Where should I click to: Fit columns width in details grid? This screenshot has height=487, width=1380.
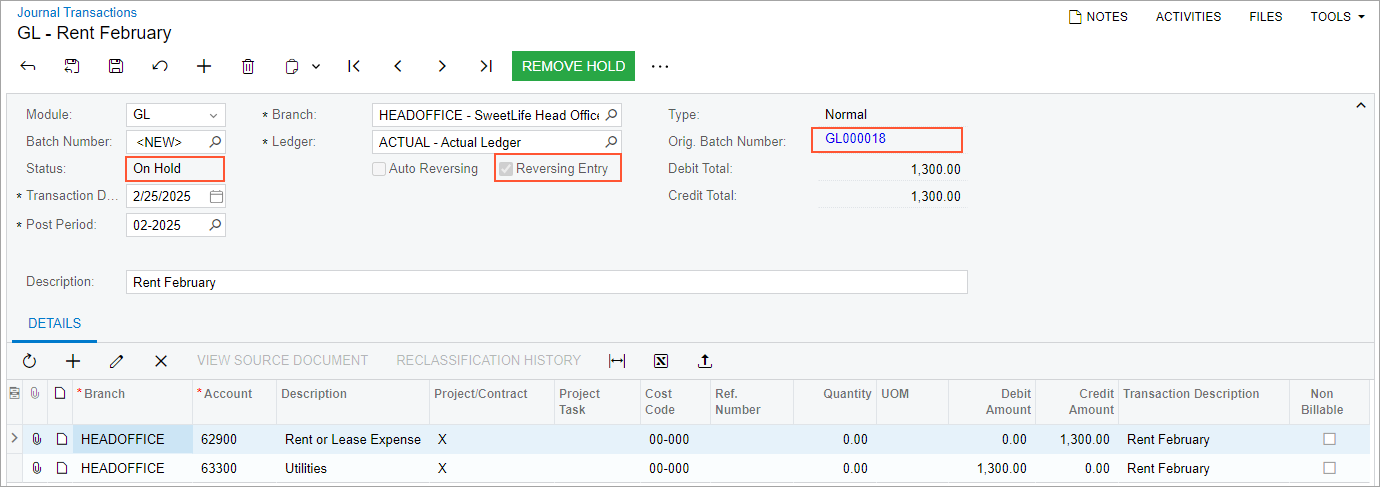[617, 360]
